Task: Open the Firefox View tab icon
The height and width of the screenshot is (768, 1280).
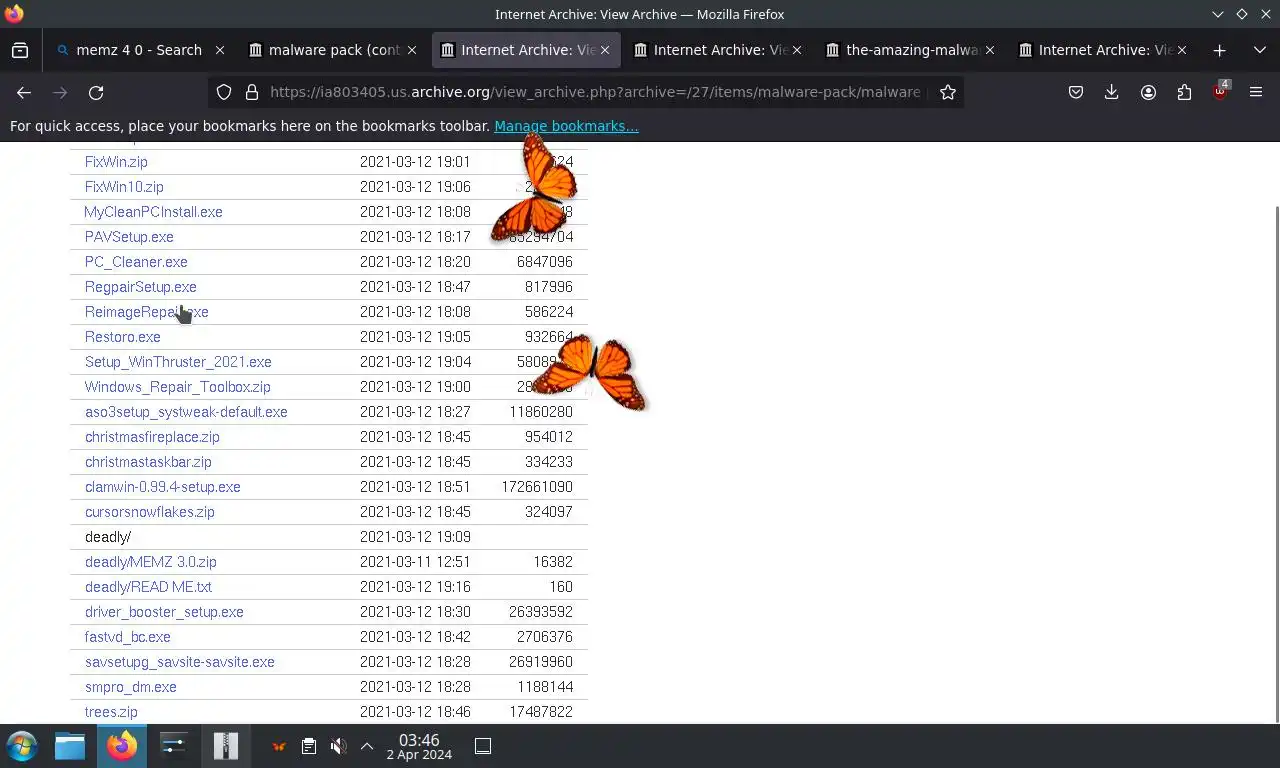Action: coord(20,50)
